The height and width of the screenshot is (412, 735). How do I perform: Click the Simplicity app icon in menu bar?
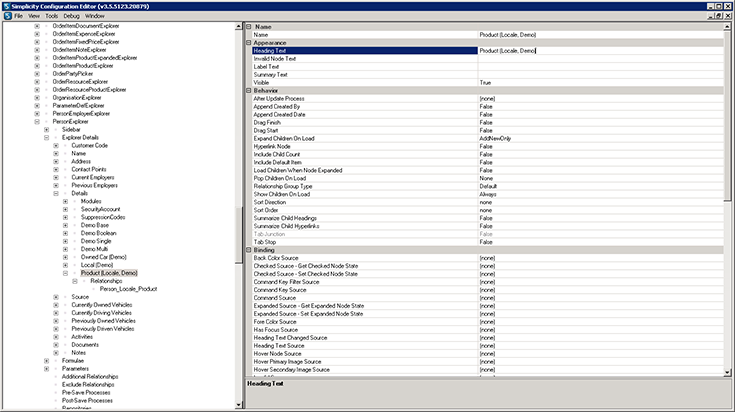point(8,16)
